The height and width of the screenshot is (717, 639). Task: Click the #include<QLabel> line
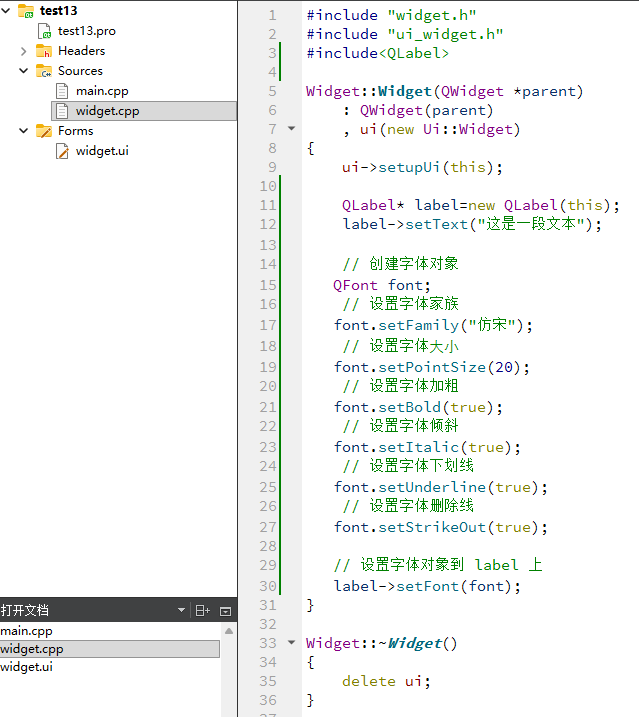click(x=377, y=53)
